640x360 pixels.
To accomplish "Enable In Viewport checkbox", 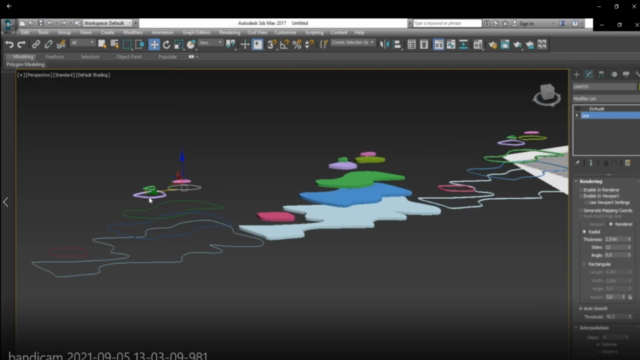I will click(x=581, y=196).
